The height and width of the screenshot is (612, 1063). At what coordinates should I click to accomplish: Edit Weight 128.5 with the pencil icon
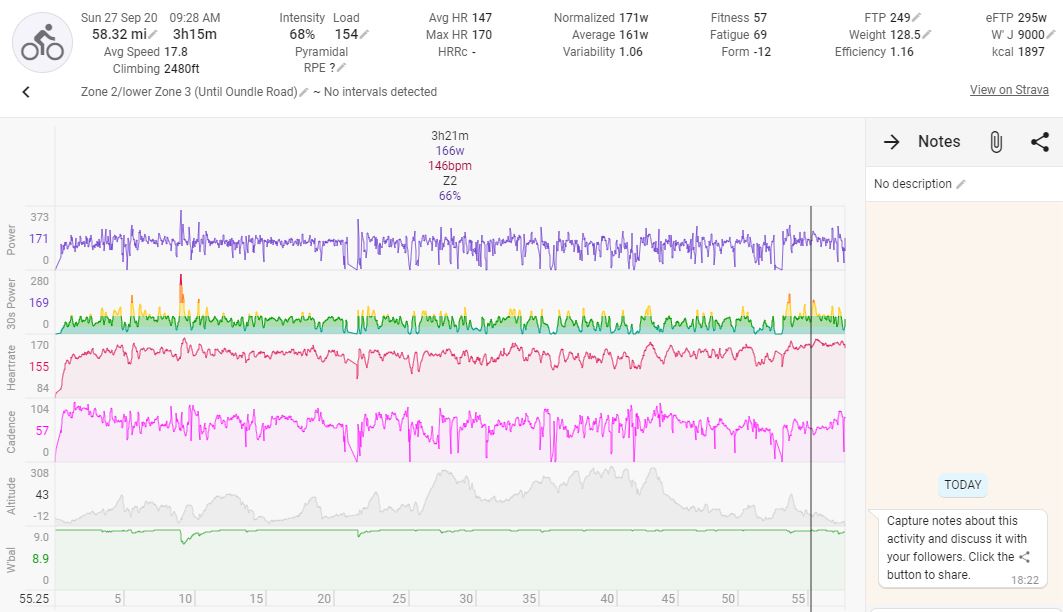point(927,35)
